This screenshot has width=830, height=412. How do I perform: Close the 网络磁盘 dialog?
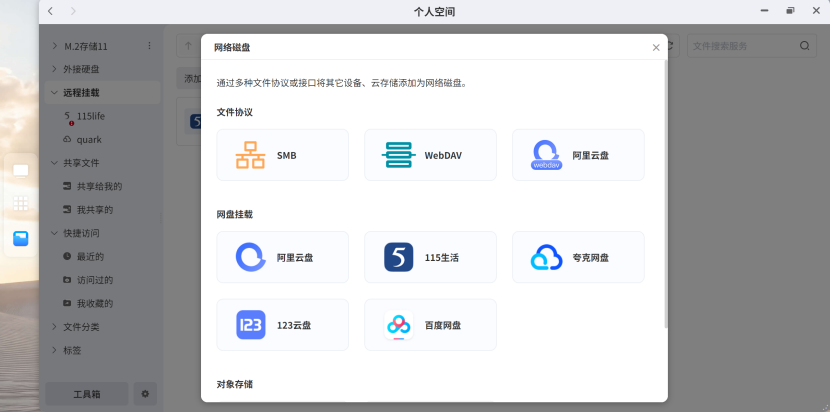656,48
